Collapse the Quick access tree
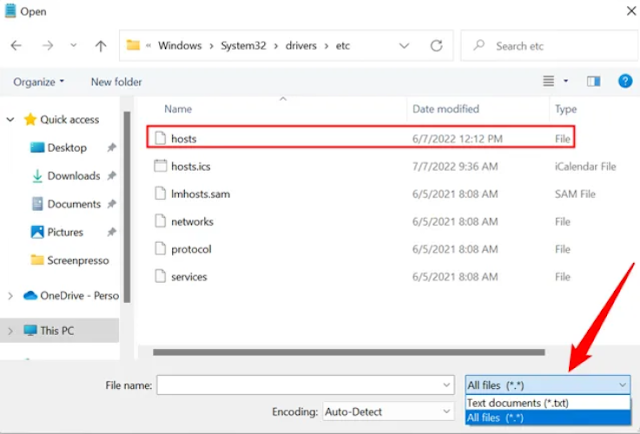640x434 pixels. pos(10,120)
